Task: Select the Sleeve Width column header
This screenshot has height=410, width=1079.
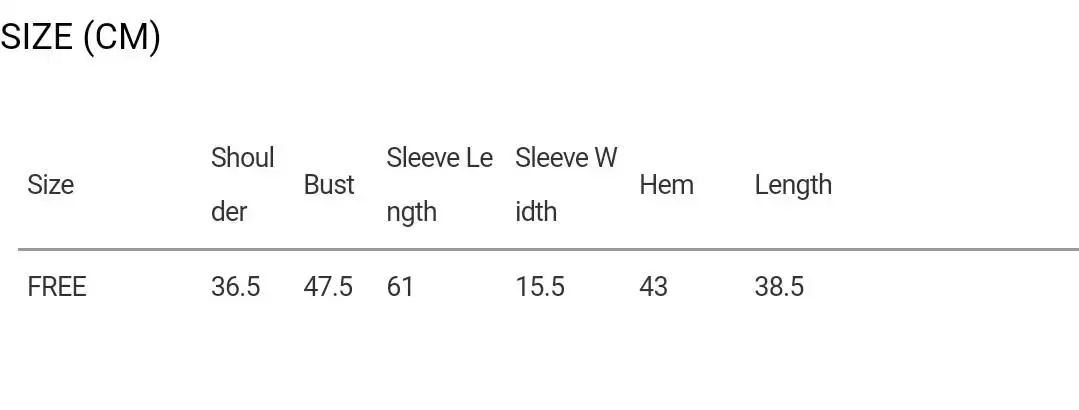Action: (566, 158)
